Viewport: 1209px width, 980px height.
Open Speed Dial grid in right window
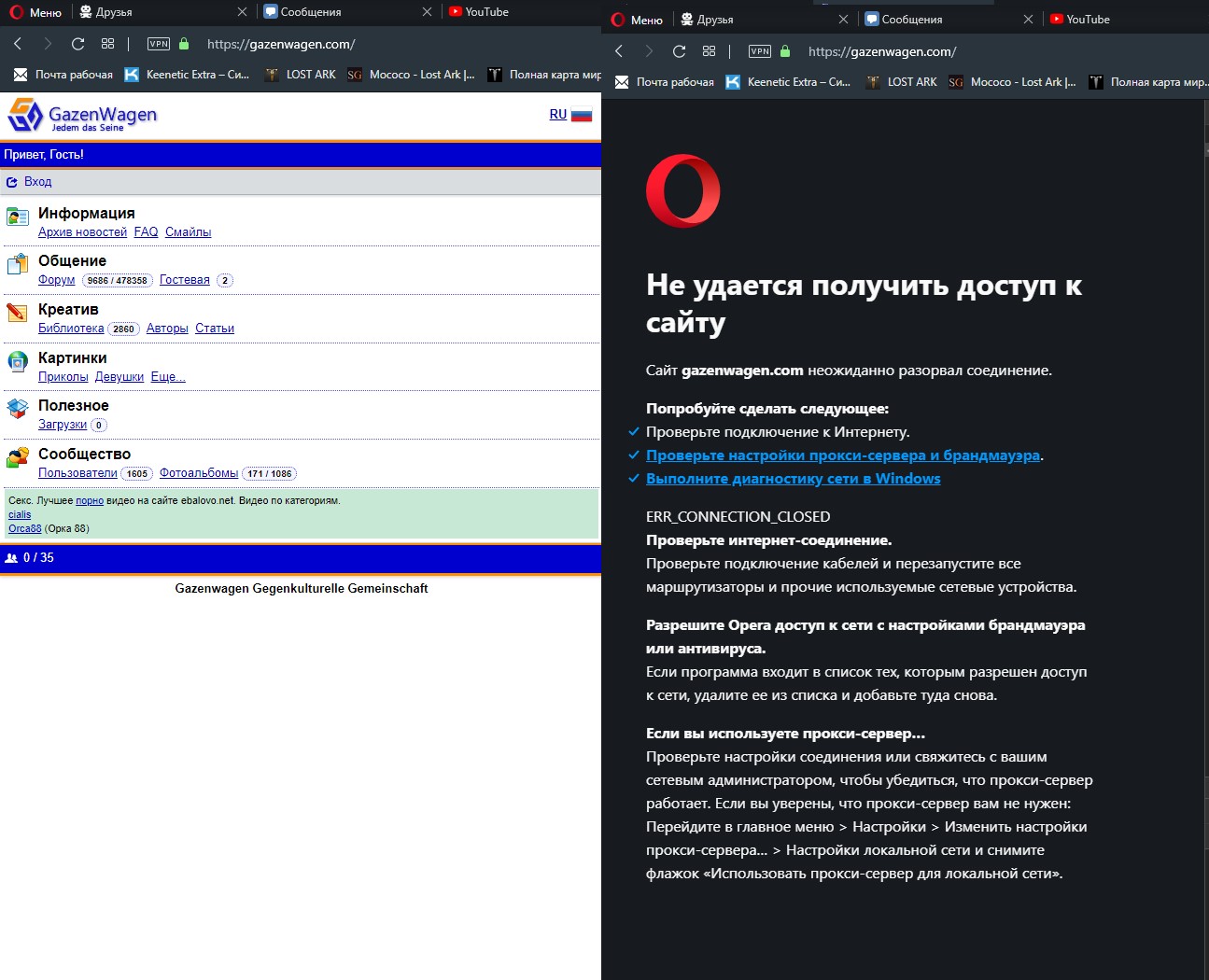point(709,51)
